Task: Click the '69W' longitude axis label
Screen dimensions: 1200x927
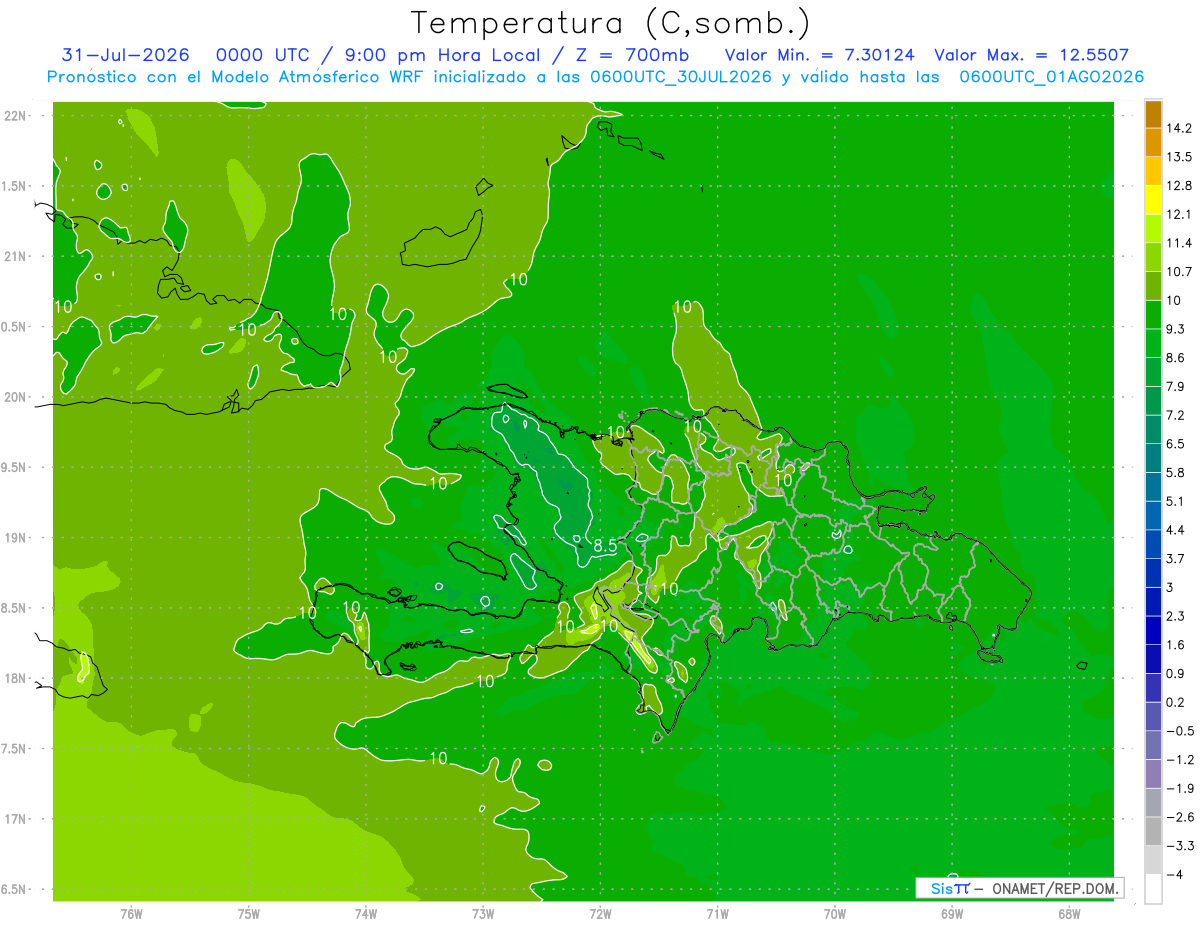Action: coord(952,914)
